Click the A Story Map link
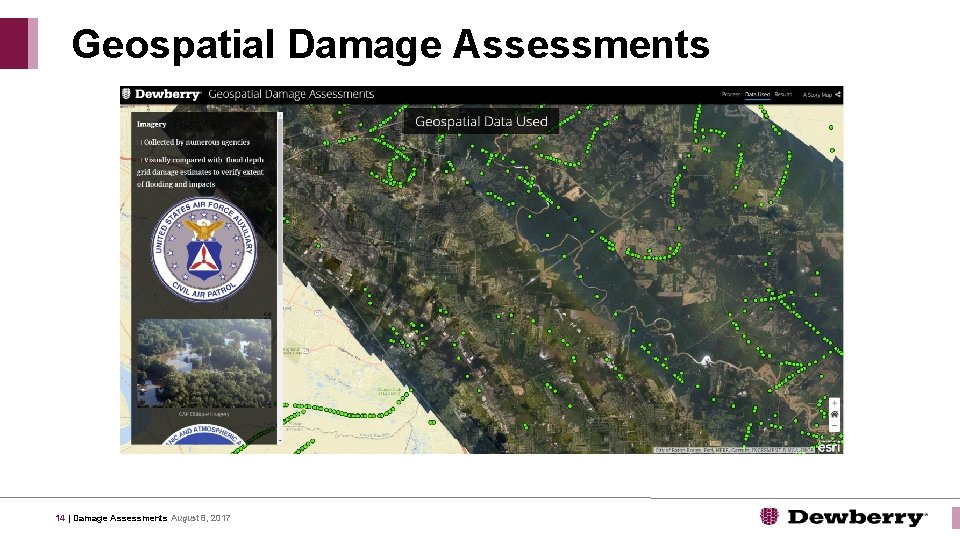 (817, 95)
